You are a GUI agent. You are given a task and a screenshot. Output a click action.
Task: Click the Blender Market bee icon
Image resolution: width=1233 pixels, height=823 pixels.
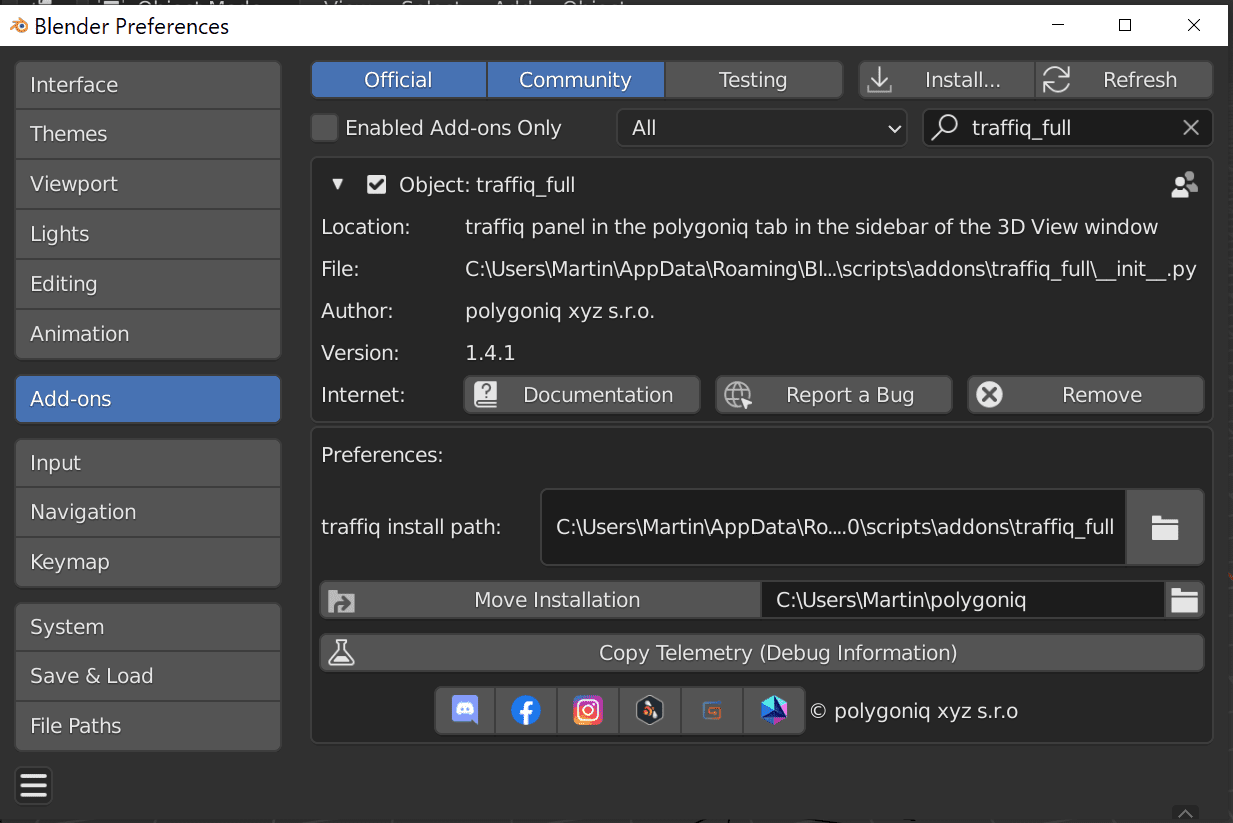click(x=650, y=710)
